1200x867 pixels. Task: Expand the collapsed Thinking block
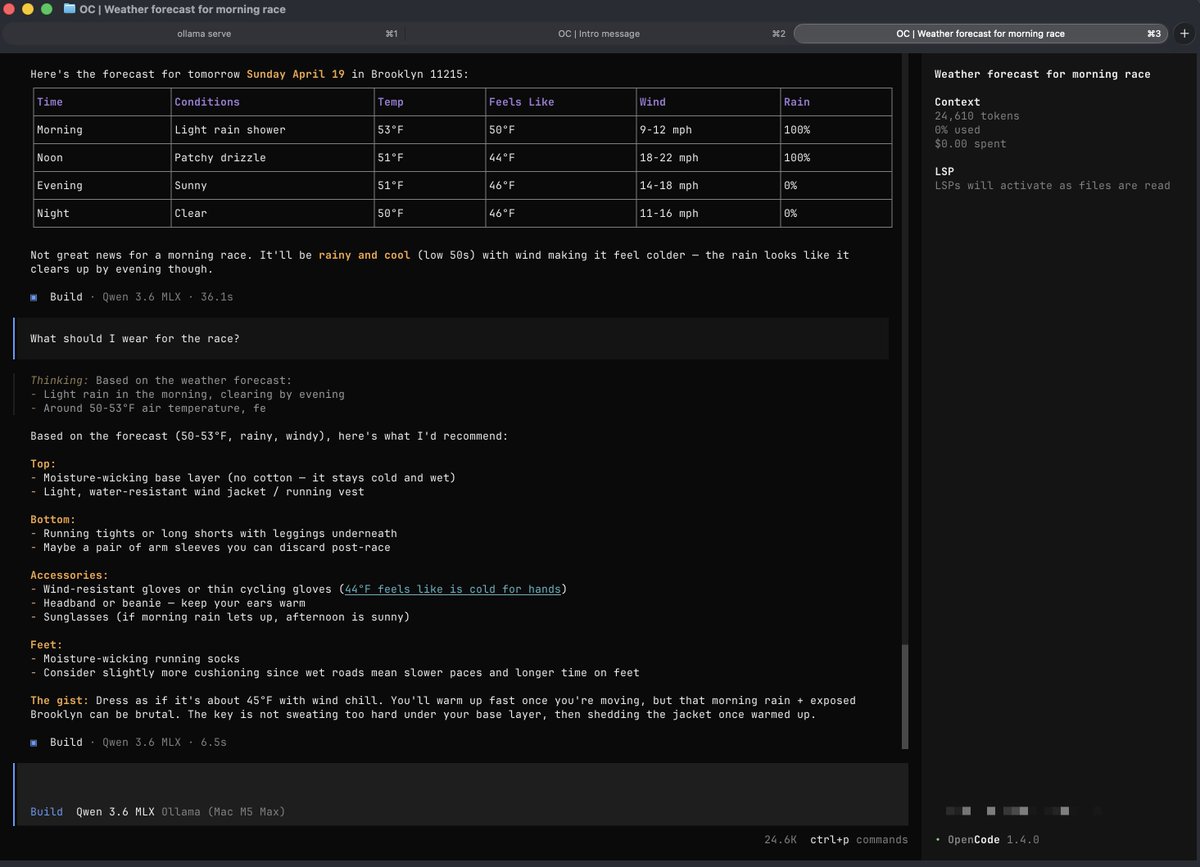[x=187, y=394]
